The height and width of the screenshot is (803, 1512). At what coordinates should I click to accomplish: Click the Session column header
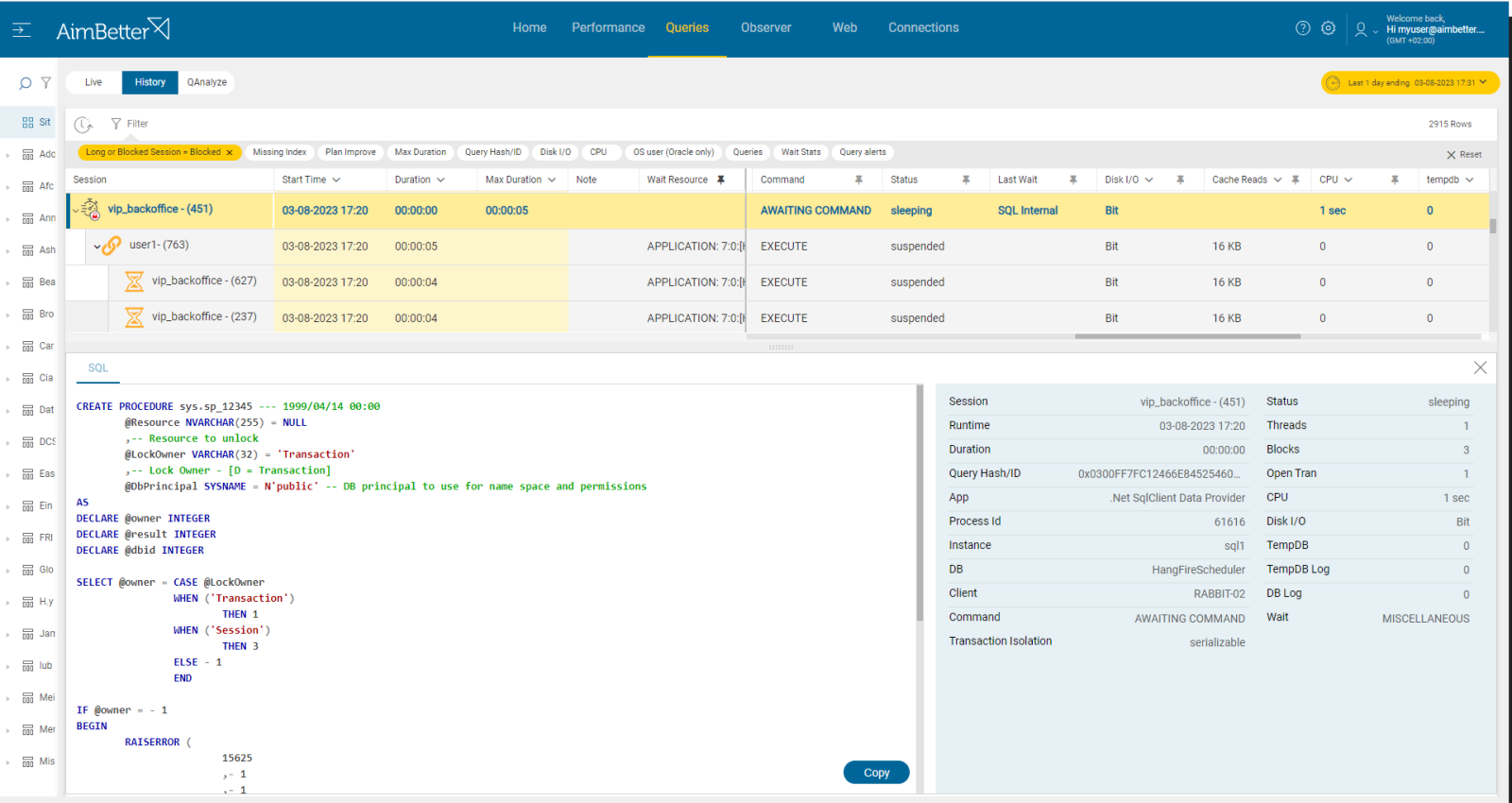tap(170, 179)
